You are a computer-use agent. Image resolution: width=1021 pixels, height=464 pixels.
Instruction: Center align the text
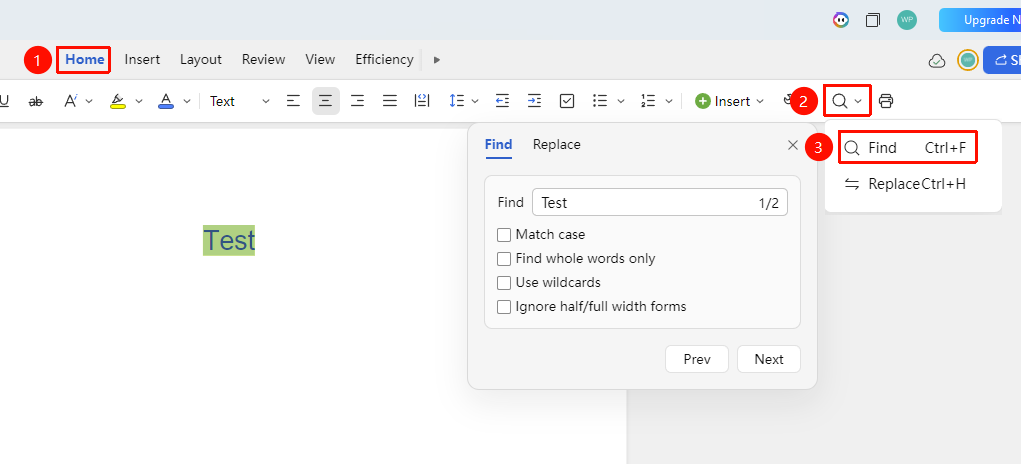[326, 101]
